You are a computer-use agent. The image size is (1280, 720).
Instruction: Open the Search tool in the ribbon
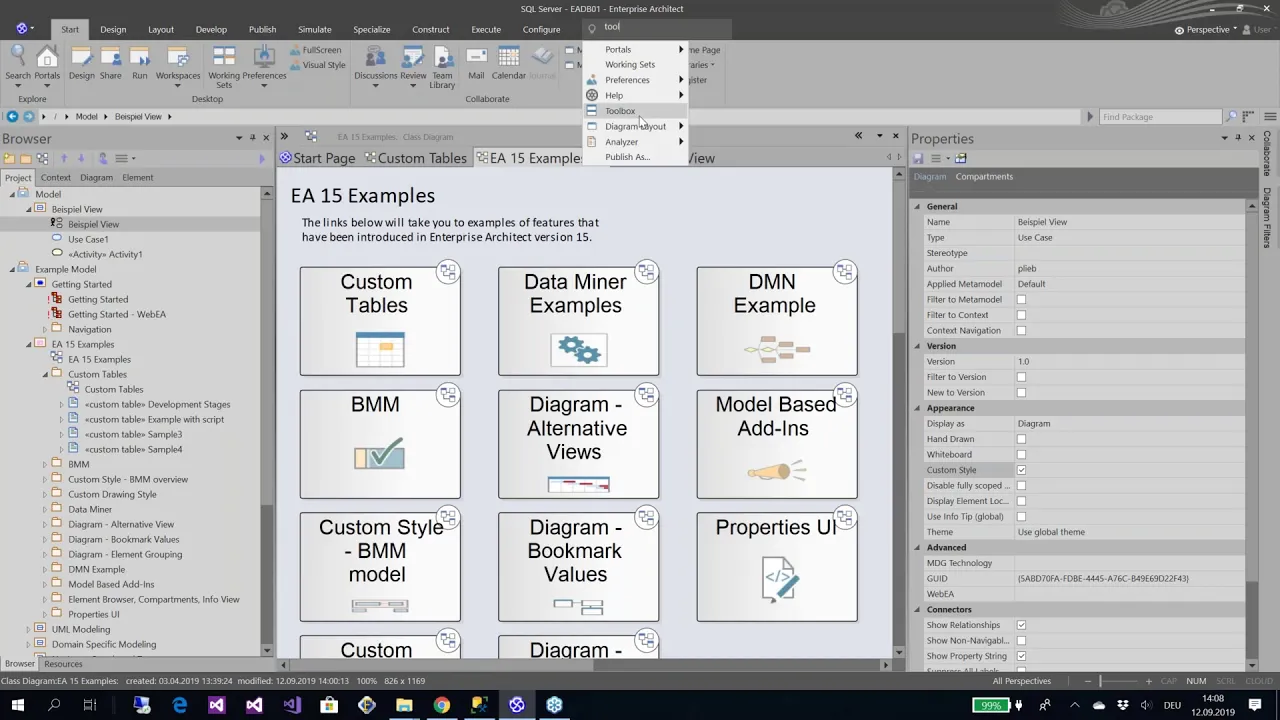tap(18, 63)
